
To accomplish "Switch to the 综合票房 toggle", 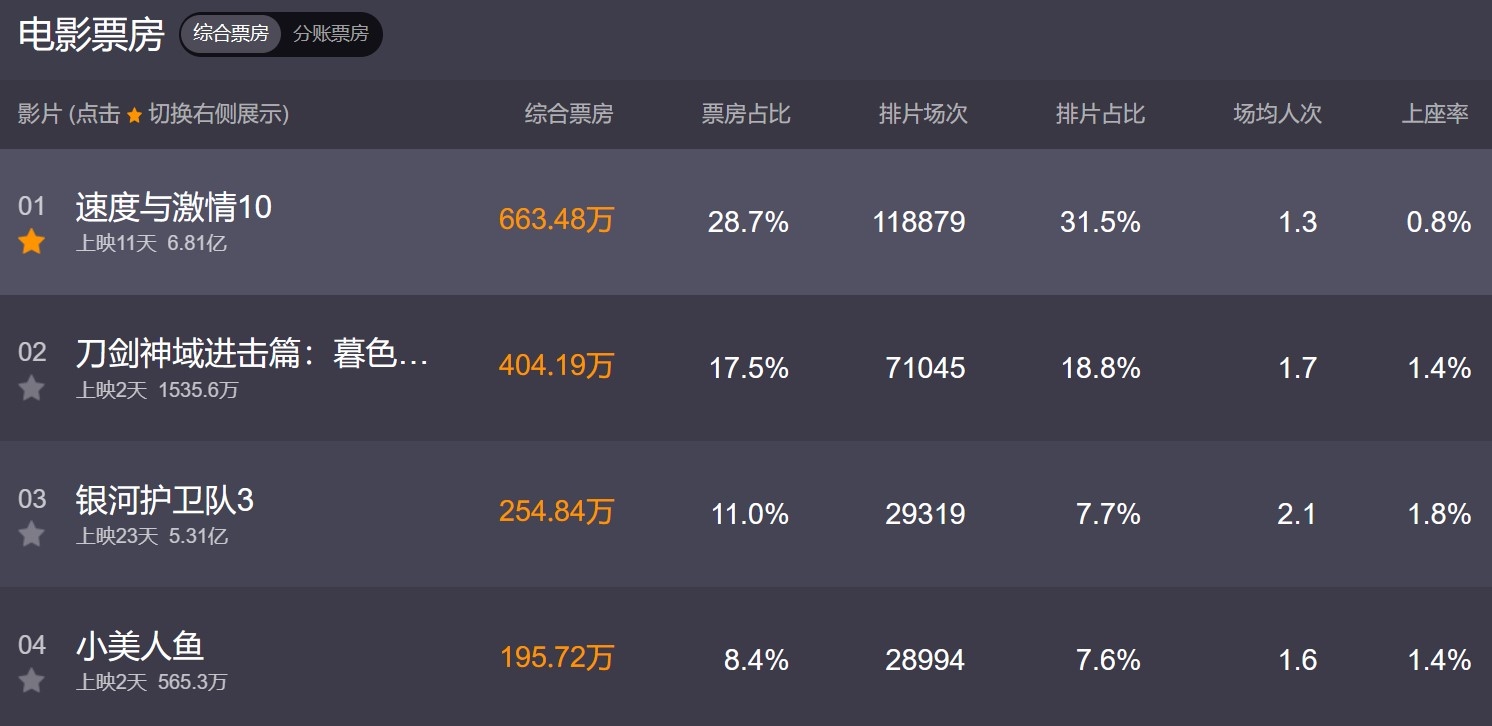I will pos(231,34).
